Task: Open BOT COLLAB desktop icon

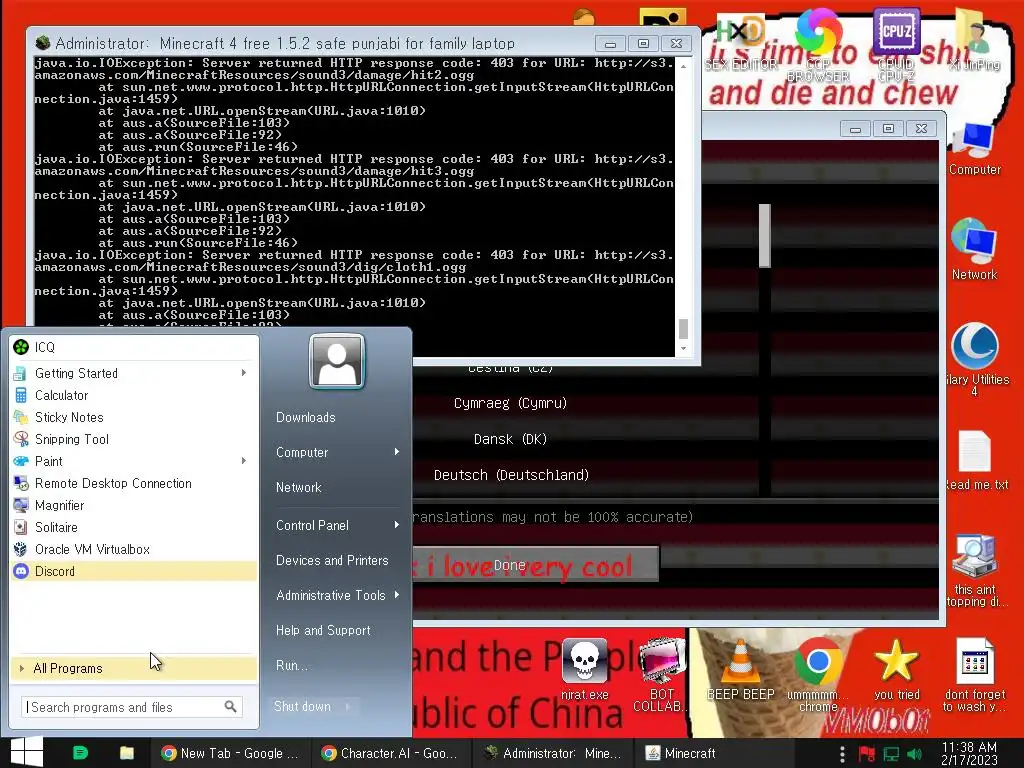Action: click(x=661, y=676)
